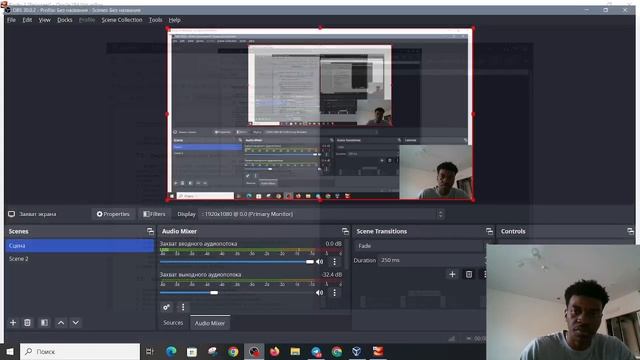This screenshot has height=360, width=640.
Task: Open the Edit menu
Action: coord(27,20)
